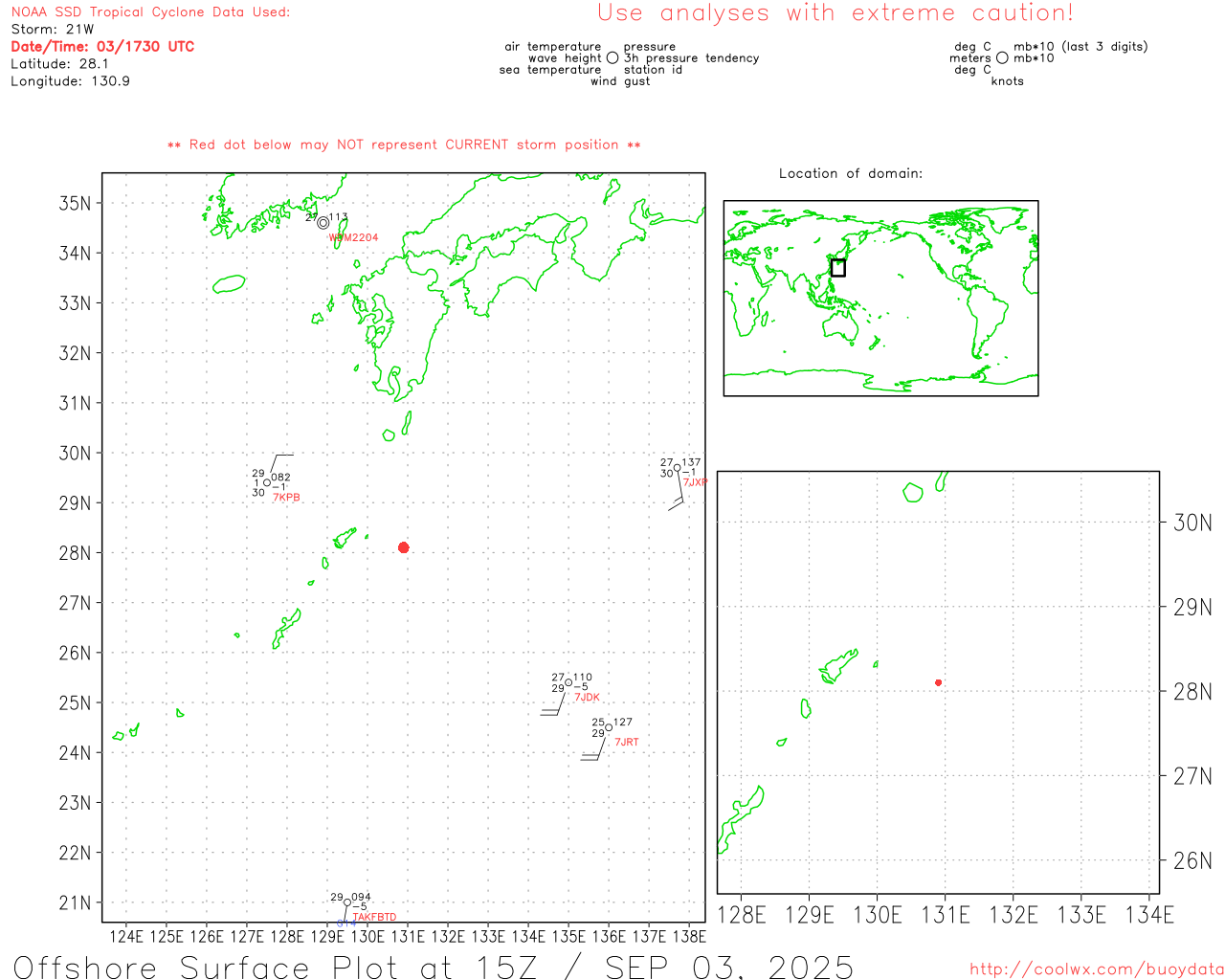Screen dimensions: 1225x980
Task: Click the '3h pressure tendency' legend label
Action: coord(692,58)
